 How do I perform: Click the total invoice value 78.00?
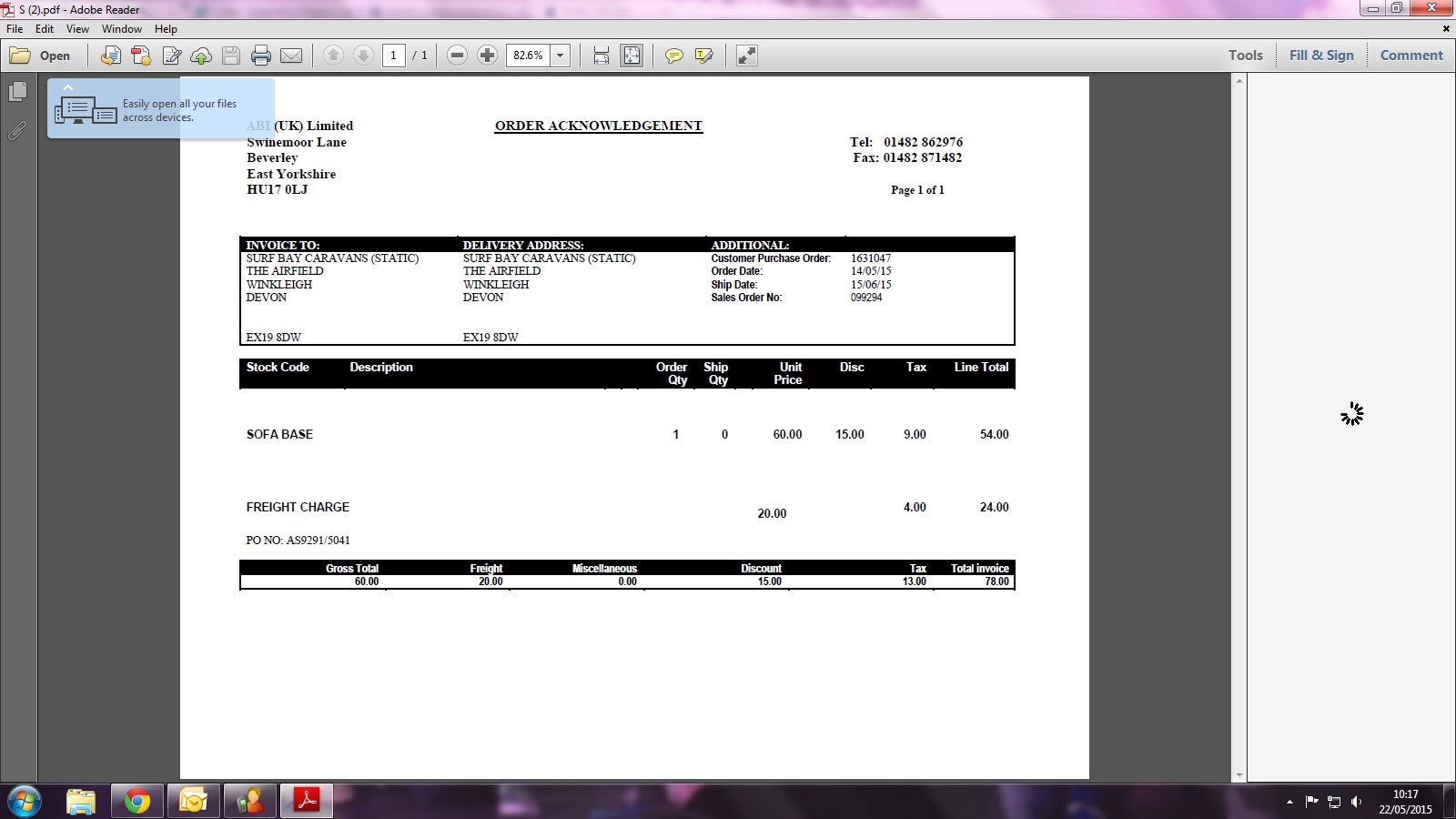[x=996, y=581]
